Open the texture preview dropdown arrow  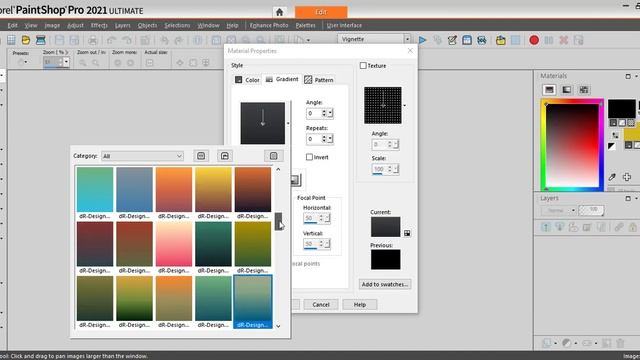pos(404,105)
